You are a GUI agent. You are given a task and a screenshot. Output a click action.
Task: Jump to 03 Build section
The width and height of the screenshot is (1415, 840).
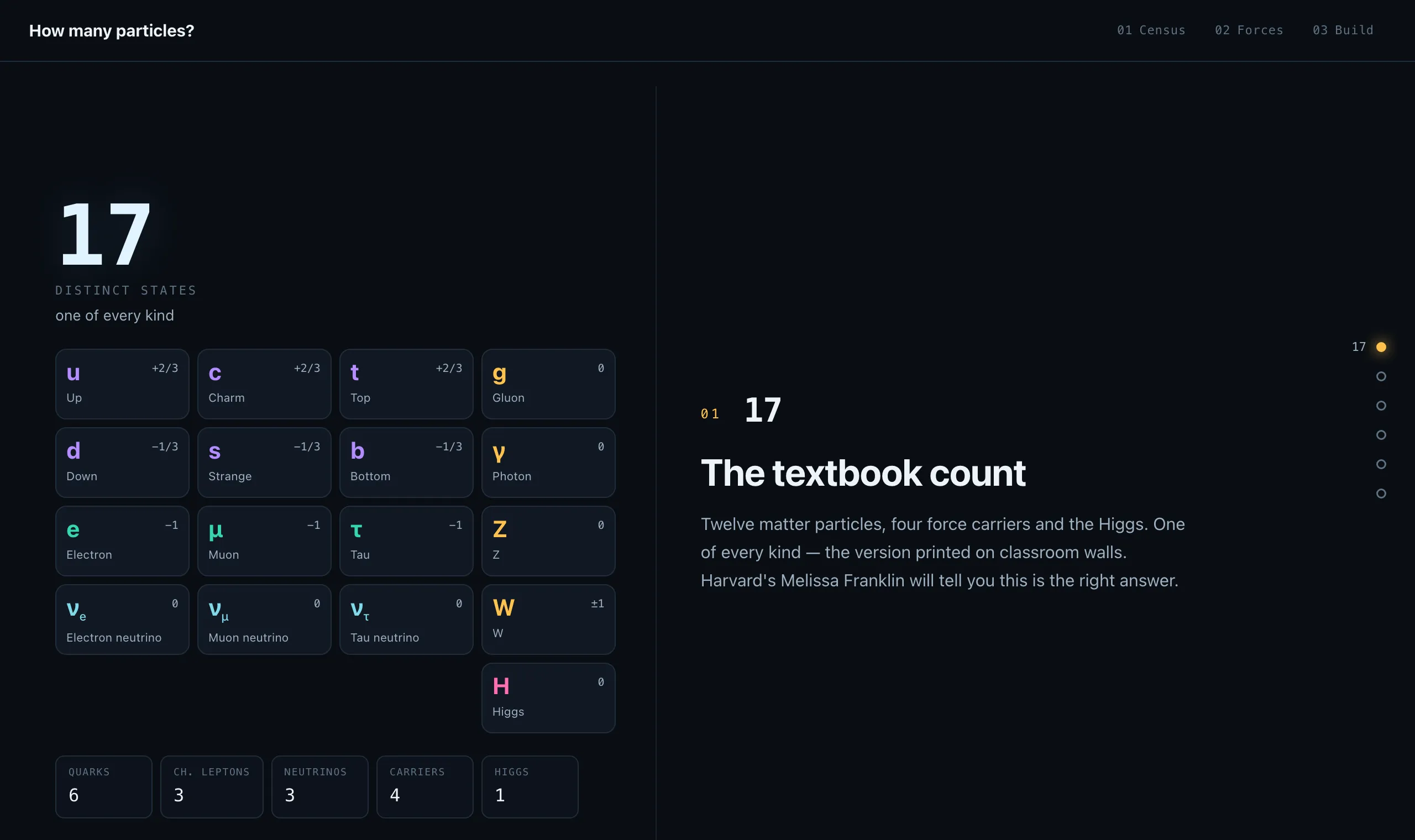coord(1343,30)
